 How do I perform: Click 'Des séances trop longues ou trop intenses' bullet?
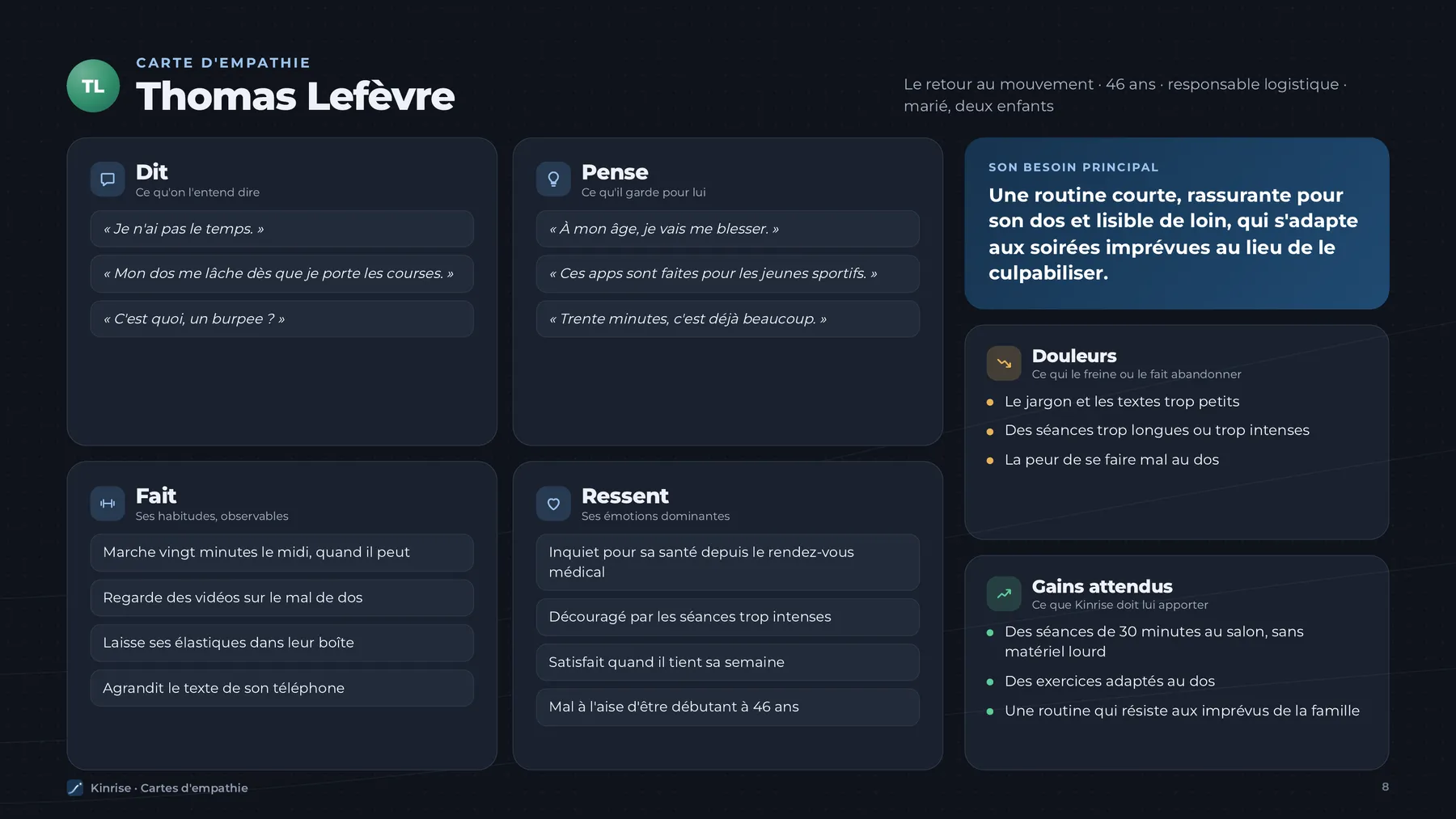(1157, 430)
